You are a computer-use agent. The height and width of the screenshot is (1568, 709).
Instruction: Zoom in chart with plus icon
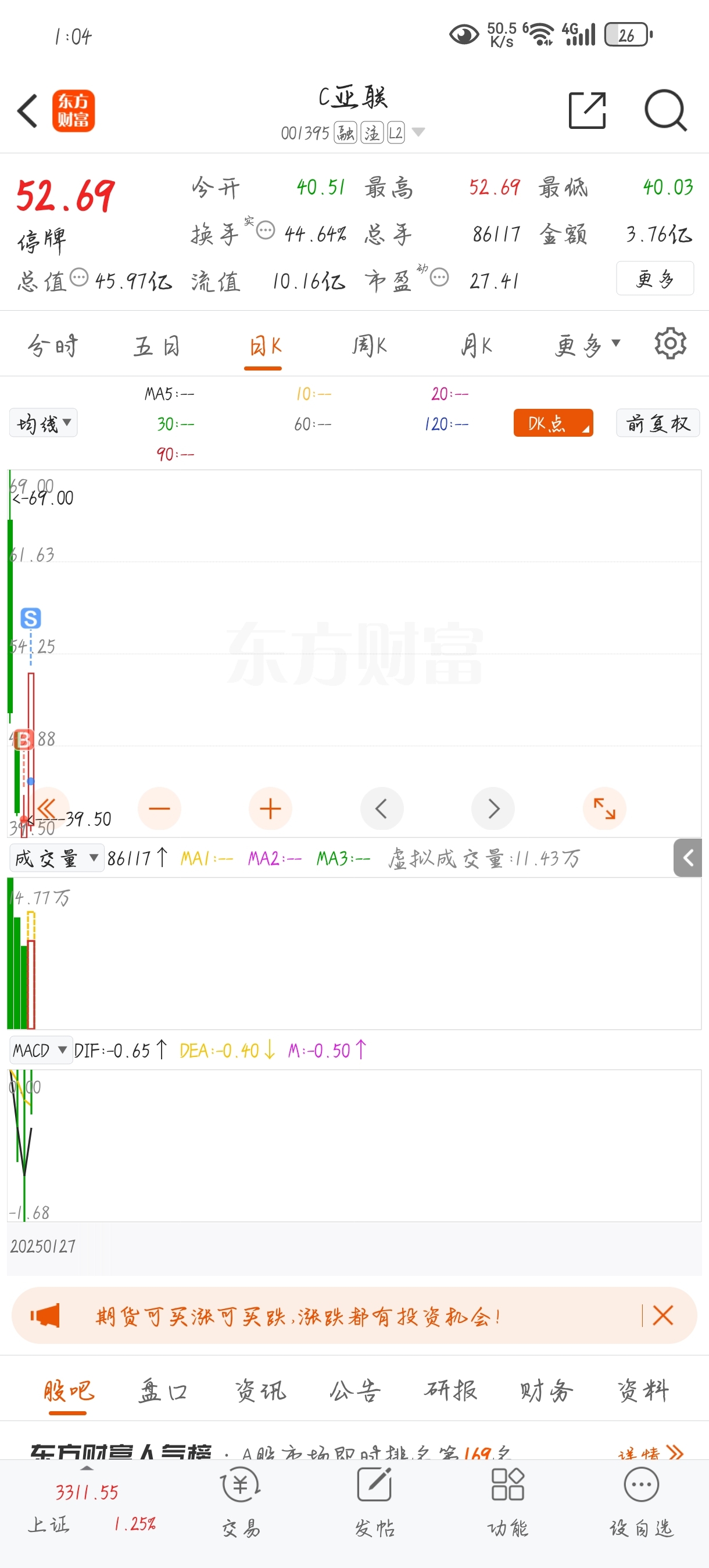pos(270,808)
